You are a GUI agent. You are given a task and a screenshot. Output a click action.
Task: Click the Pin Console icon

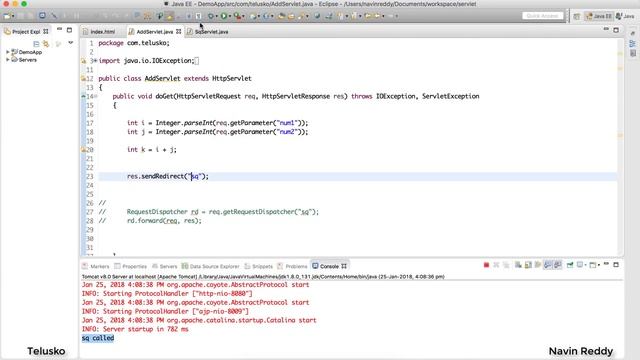tap(570, 265)
